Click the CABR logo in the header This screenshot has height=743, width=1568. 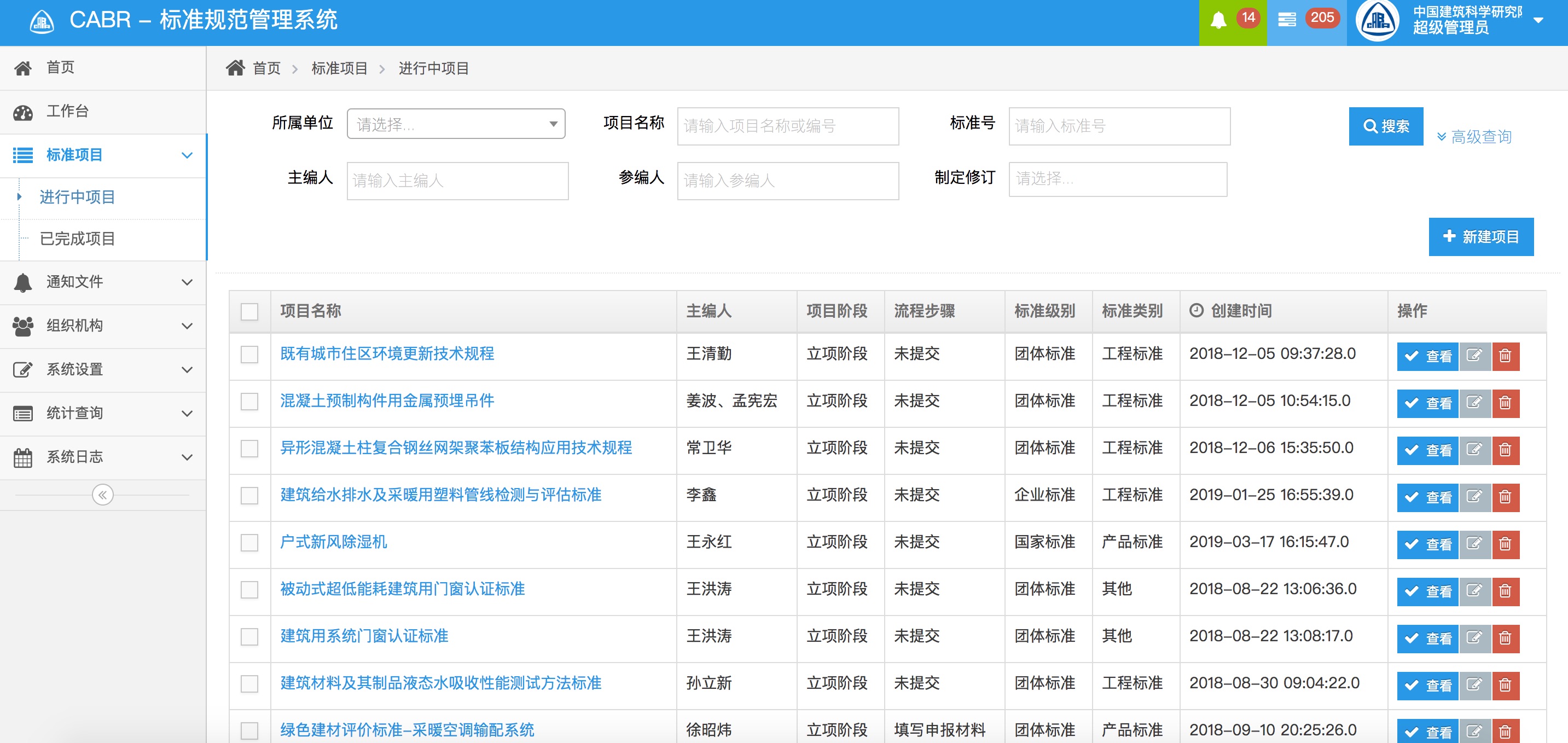[42, 22]
